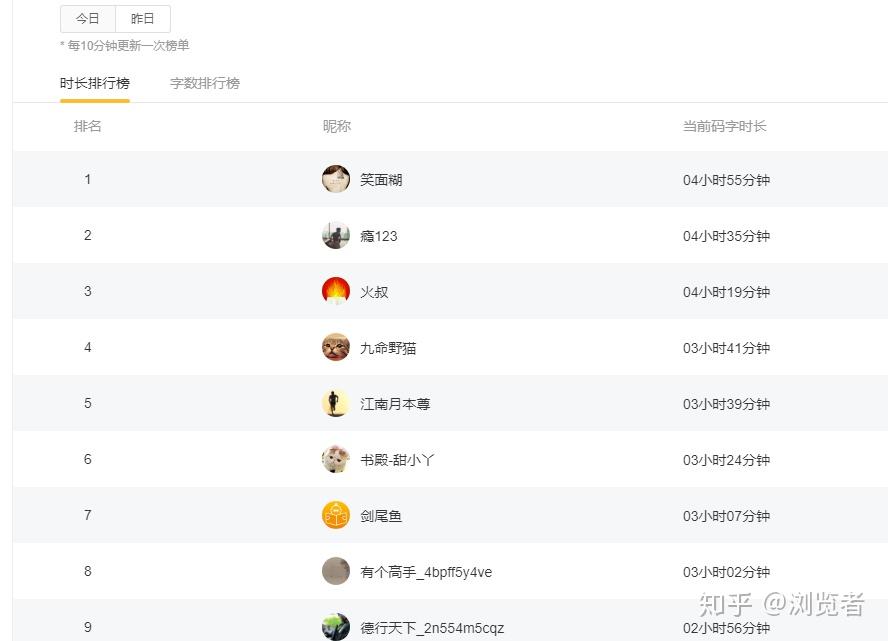
Task: Click rank number 5 in 江南月本尊 row
Action: (x=88, y=403)
